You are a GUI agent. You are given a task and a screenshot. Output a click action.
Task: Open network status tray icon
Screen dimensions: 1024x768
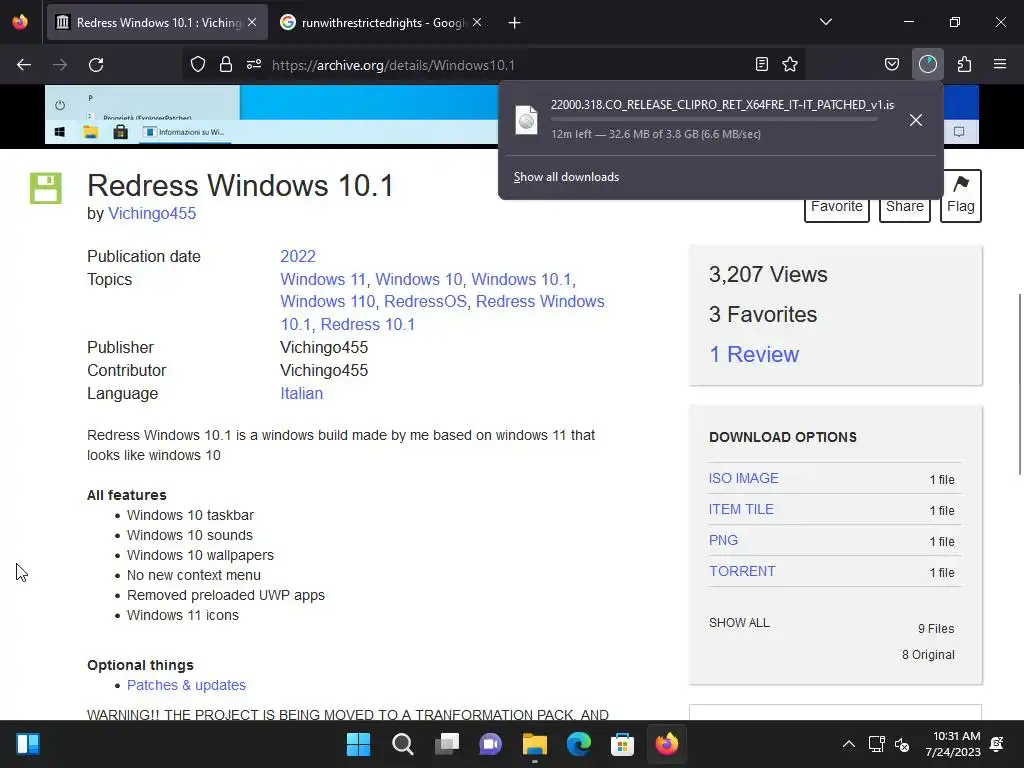[876, 744]
